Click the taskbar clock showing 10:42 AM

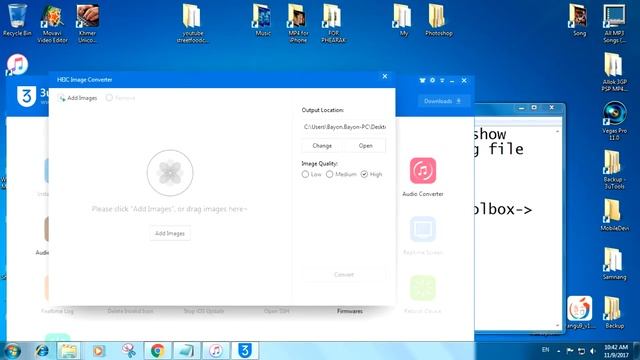(x=616, y=351)
